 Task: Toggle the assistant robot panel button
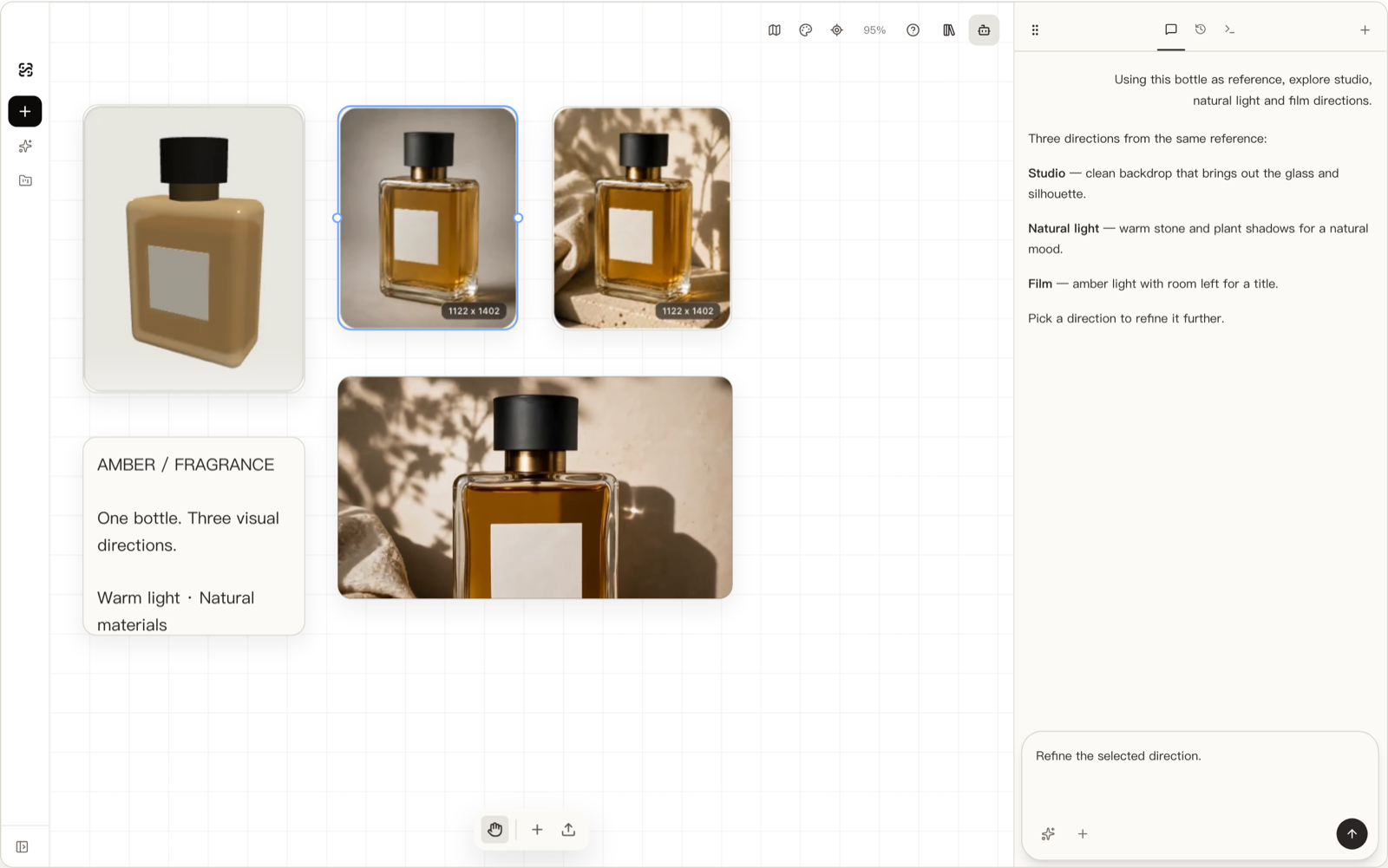pos(984,30)
